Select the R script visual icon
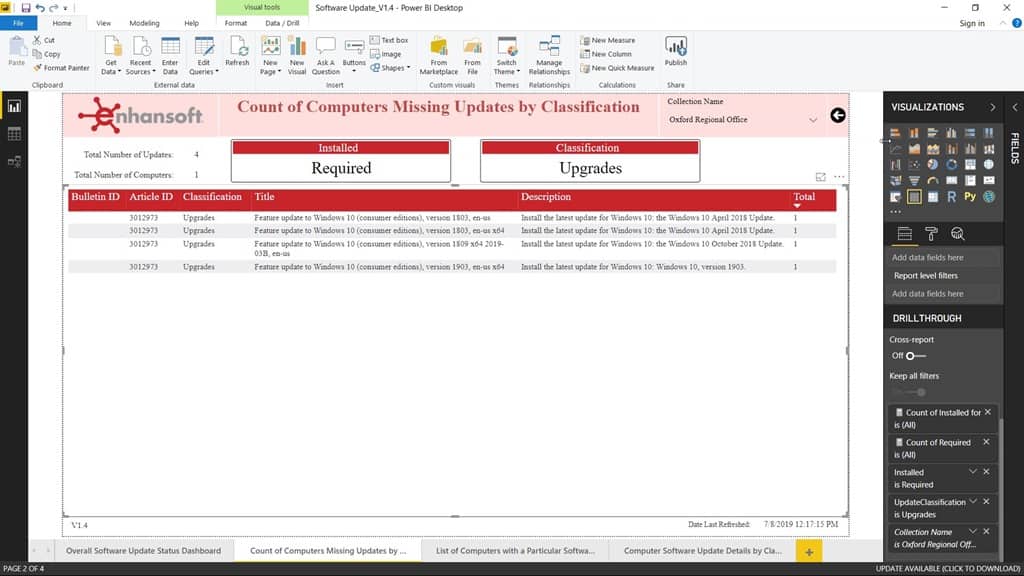Viewport: 1024px width, 576px height. pos(951,197)
